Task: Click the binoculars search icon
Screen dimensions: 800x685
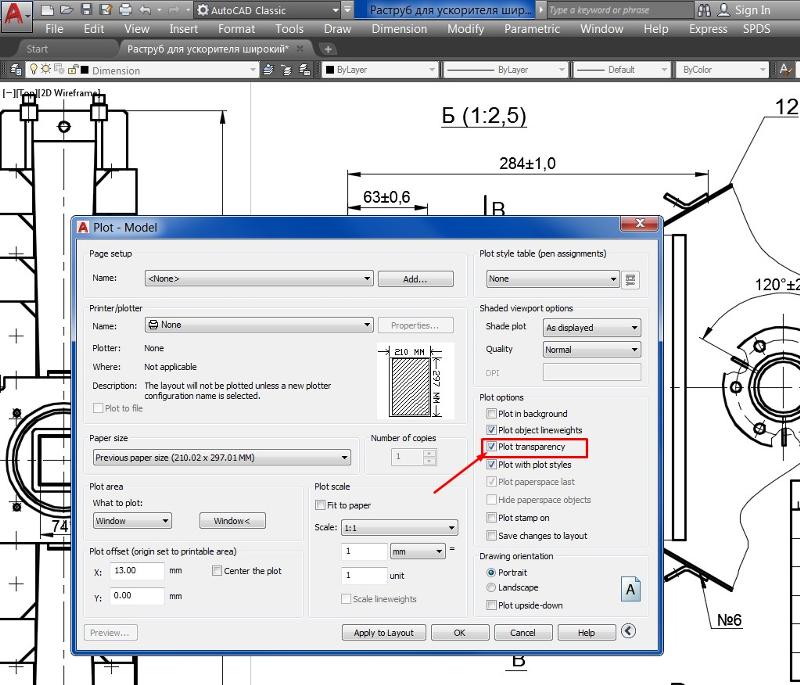Action: [704, 10]
